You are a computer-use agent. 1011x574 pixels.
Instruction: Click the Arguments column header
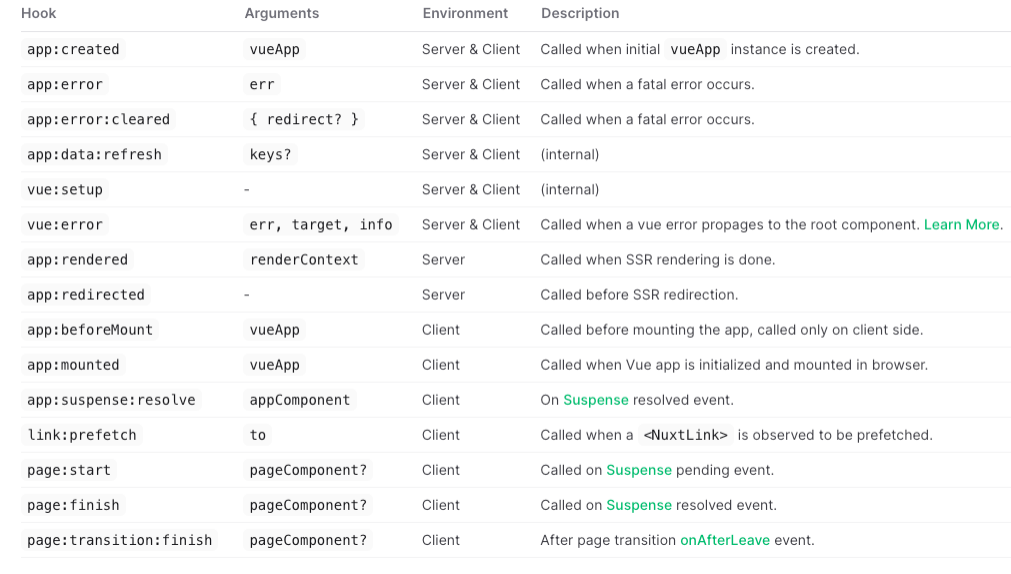point(282,14)
